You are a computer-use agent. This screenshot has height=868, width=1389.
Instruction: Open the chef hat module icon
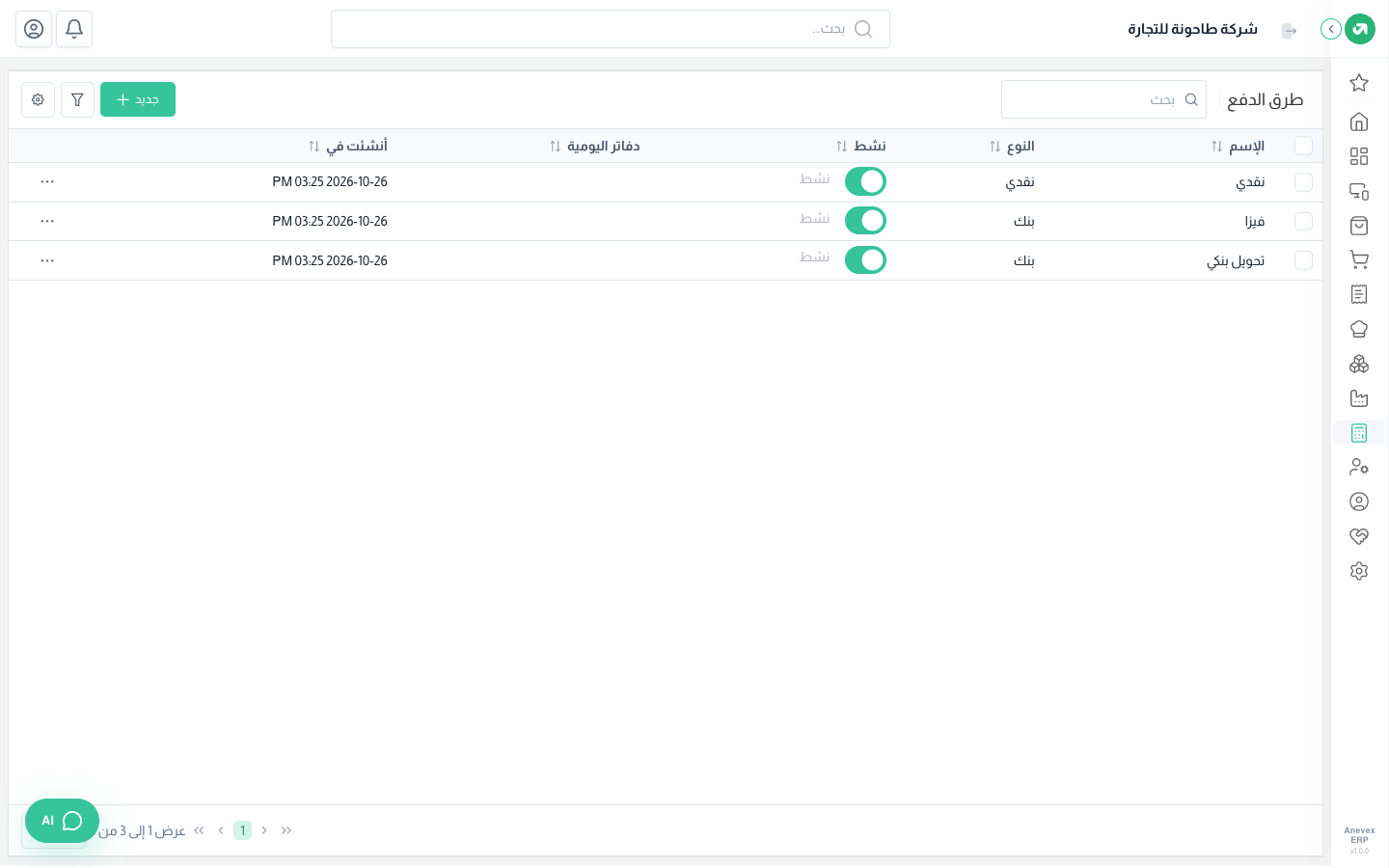coord(1359,329)
